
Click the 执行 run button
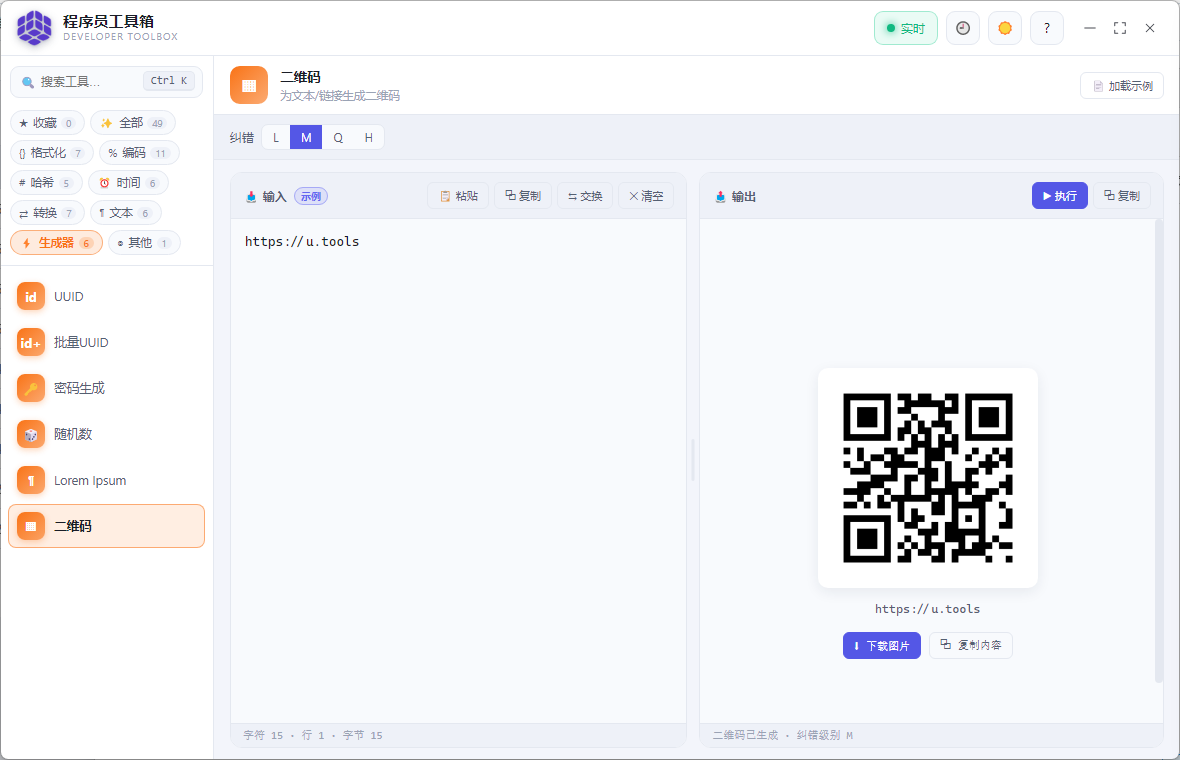pos(1060,196)
